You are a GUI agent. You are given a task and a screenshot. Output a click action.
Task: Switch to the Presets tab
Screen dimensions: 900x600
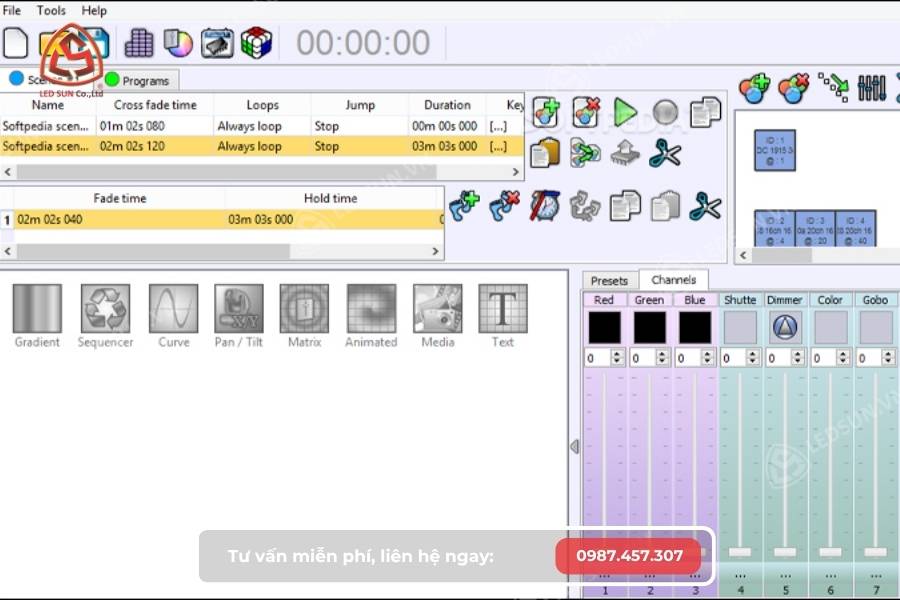[x=609, y=280]
